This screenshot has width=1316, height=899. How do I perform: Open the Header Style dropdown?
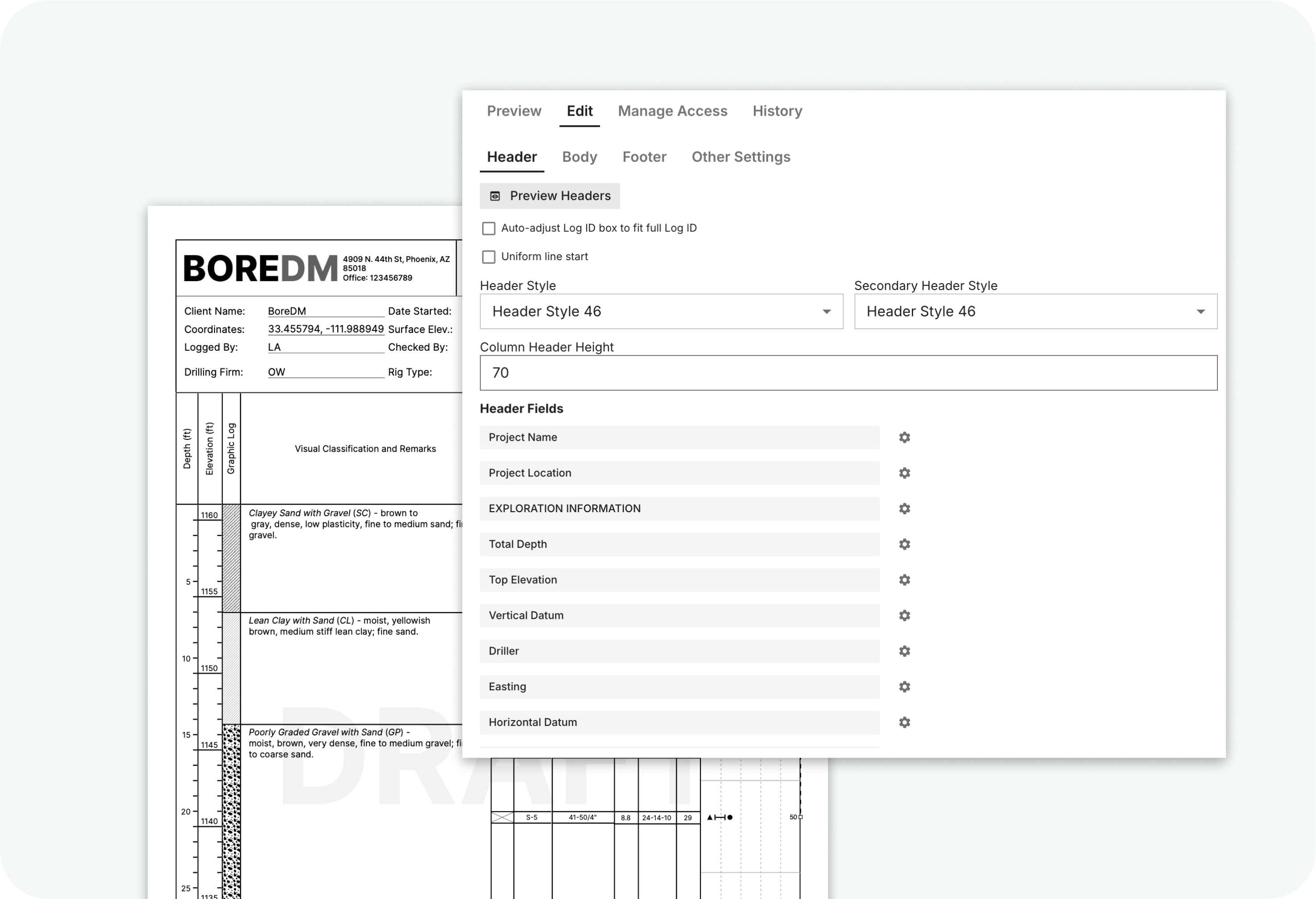click(827, 311)
